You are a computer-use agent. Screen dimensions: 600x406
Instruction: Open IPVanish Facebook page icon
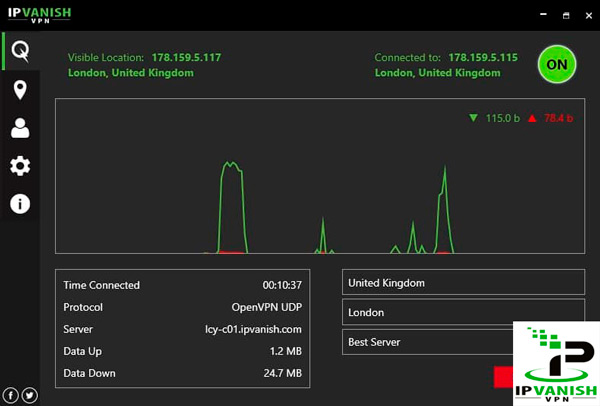[11, 395]
